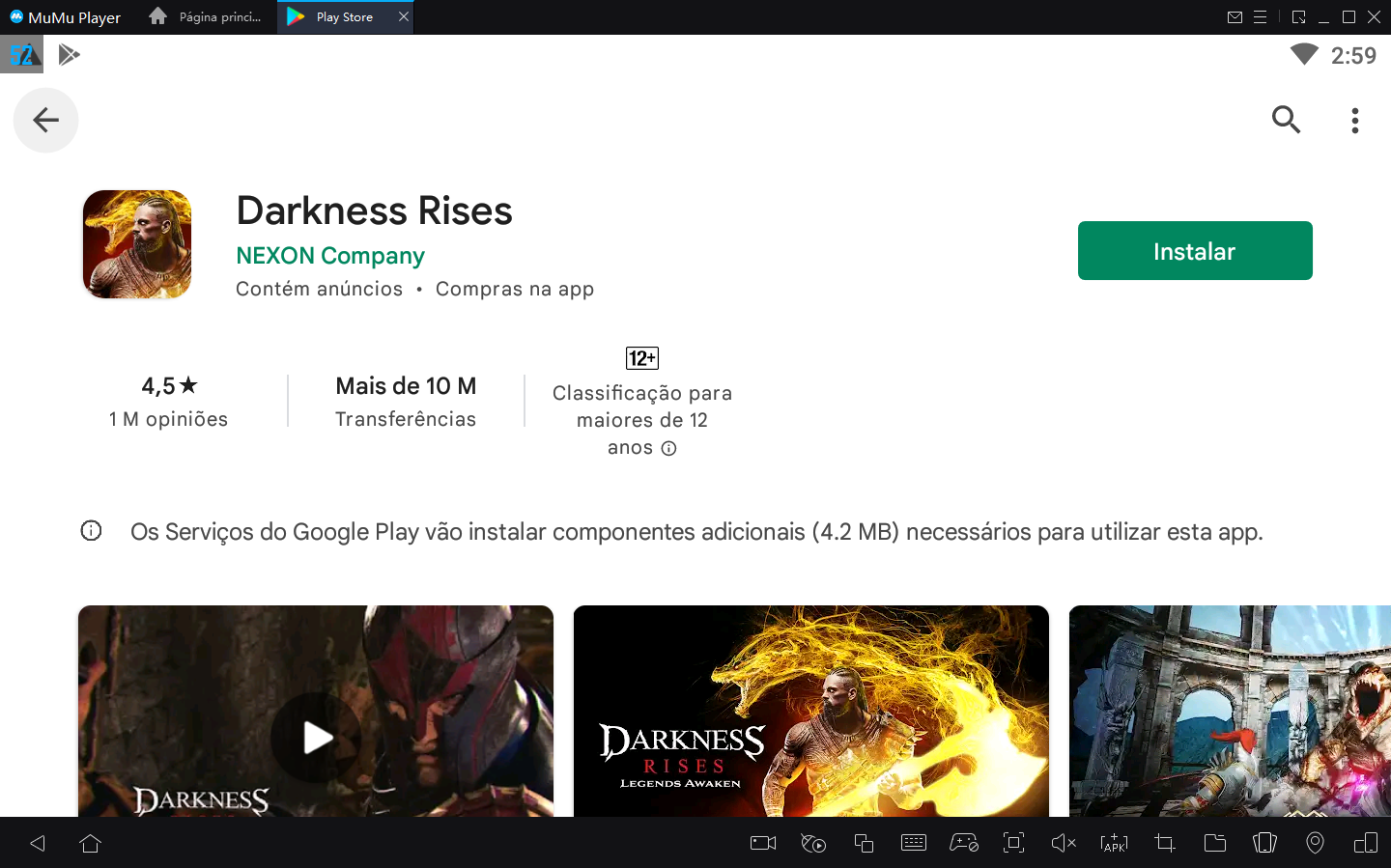Select the gamepad controller icon
This screenshot has height=868, width=1391.
[964, 842]
